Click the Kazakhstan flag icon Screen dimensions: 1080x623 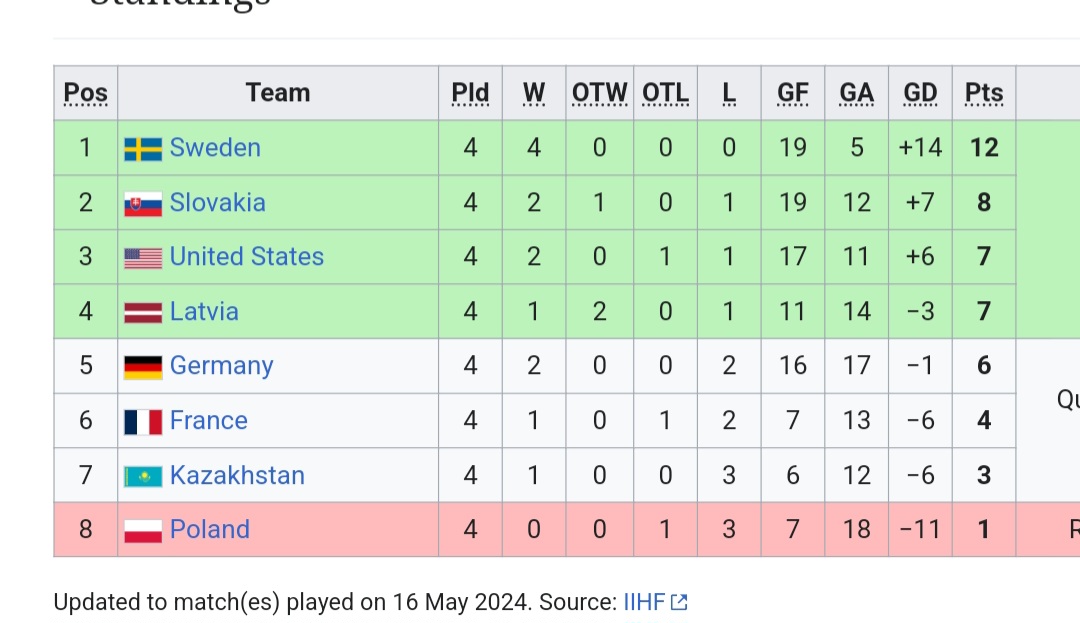[143, 476]
